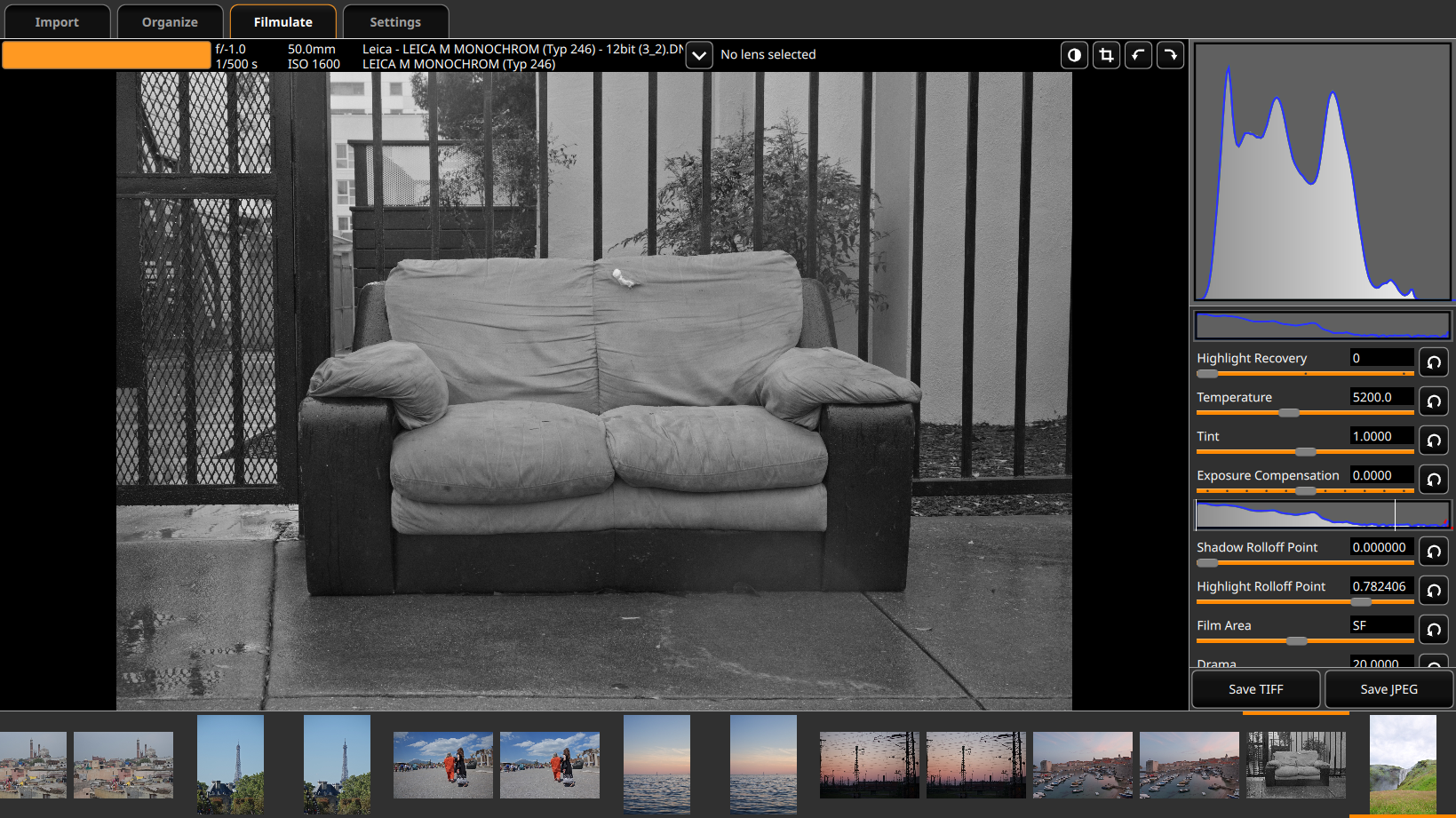Select the Eiffel Tower thumbnail
The width and height of the screenshot is (1456, 818).
click(x=230, y=765)
